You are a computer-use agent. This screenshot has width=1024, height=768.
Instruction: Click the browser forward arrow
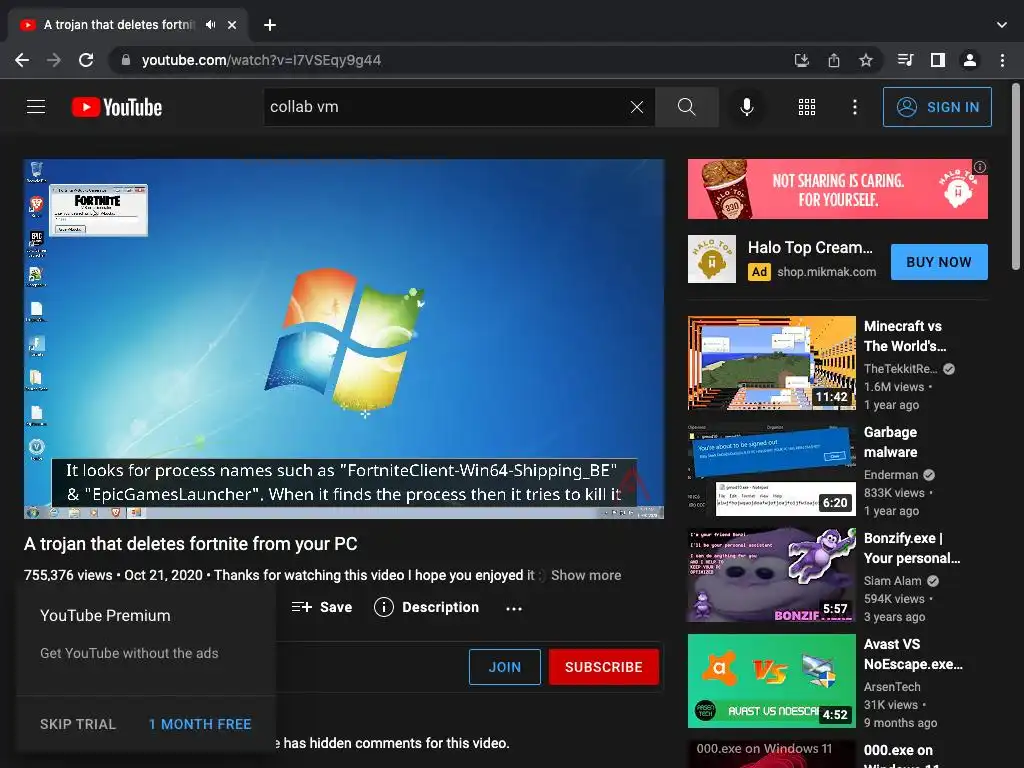(54, 60)
